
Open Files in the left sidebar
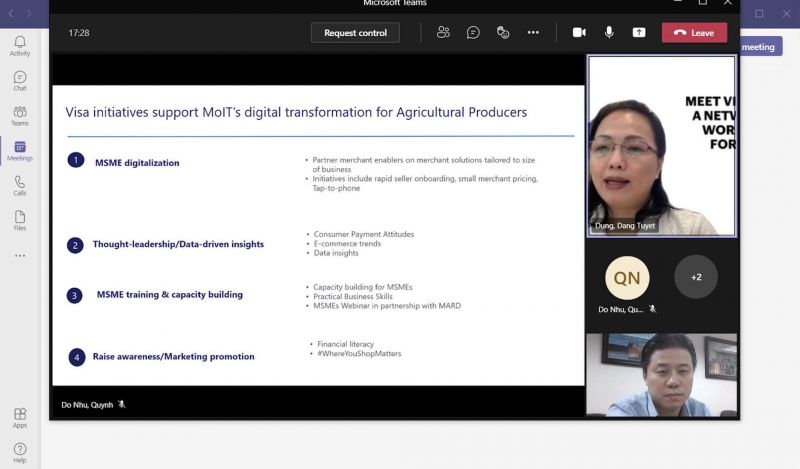coord(20,221)
